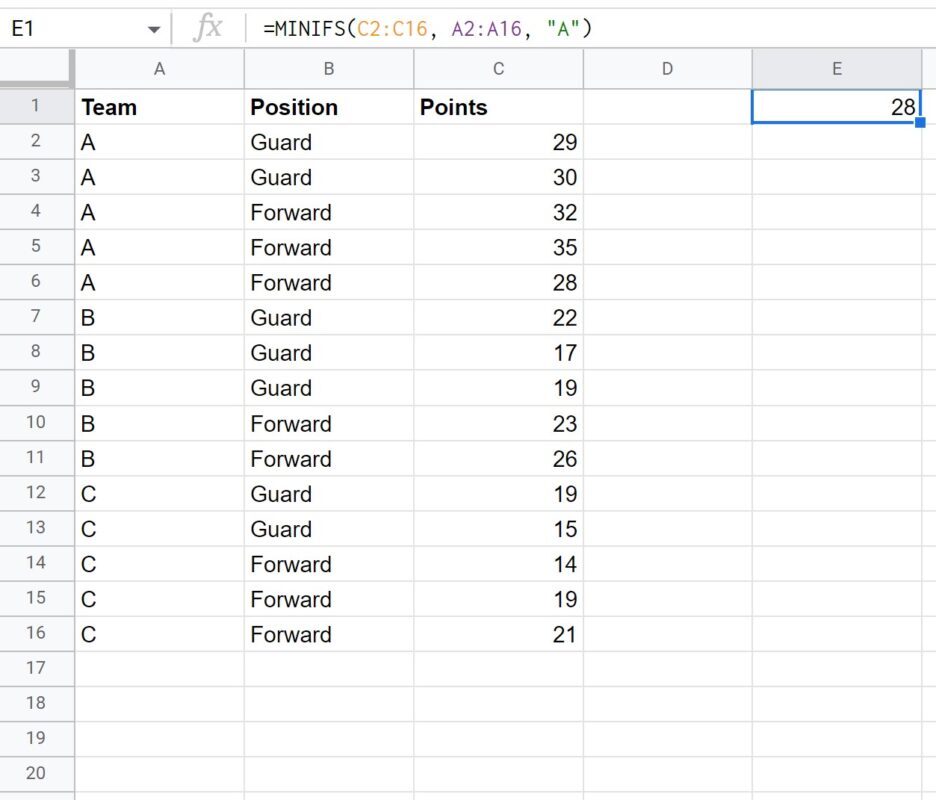Click the points value 22

pos(498,318)
